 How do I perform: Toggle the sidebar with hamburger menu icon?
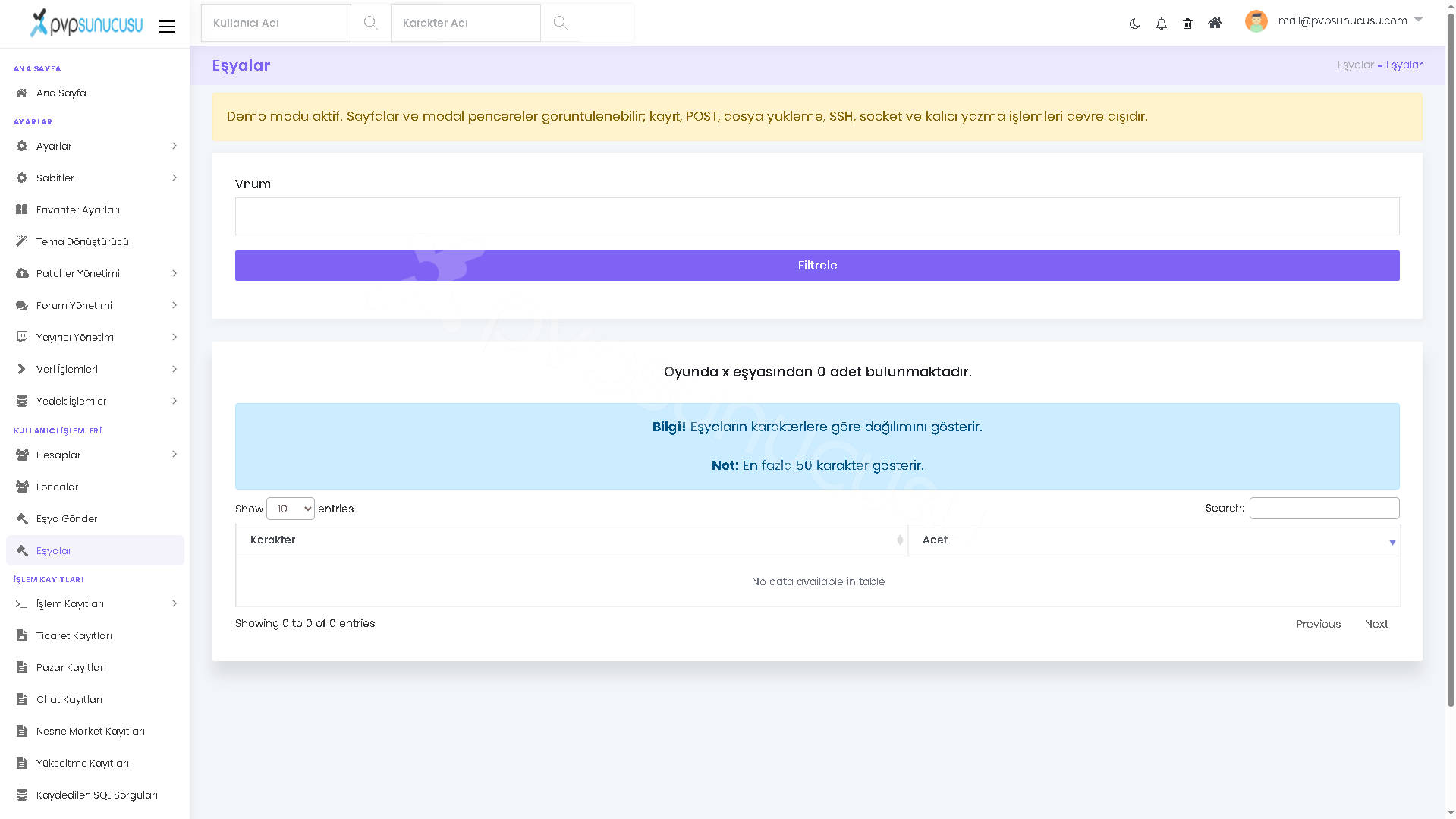(167, 27)
